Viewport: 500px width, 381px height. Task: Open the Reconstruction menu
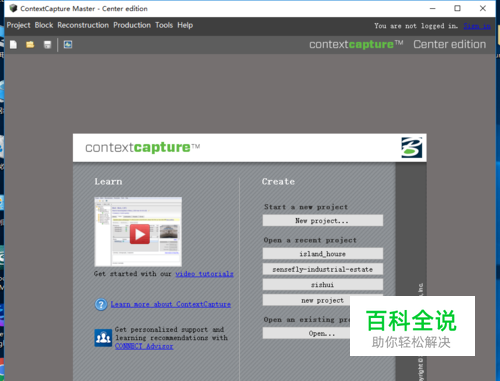tap(83, 25)
